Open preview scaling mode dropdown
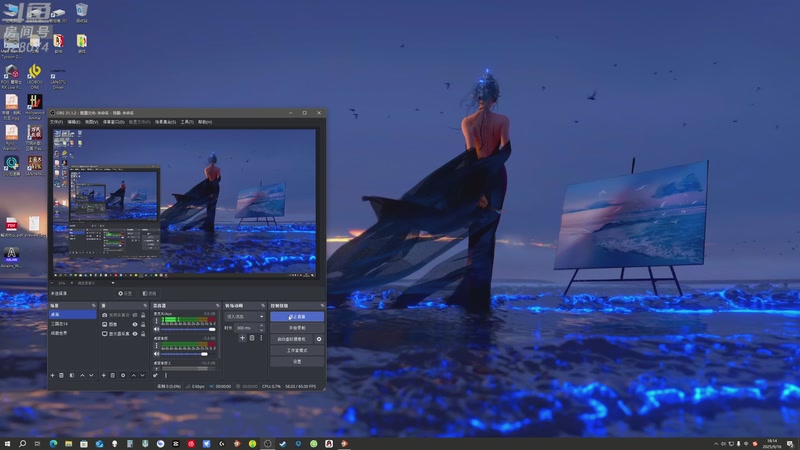Image resolution: width=800 pixels, height=450 pixels. click(x=96, y=283)
